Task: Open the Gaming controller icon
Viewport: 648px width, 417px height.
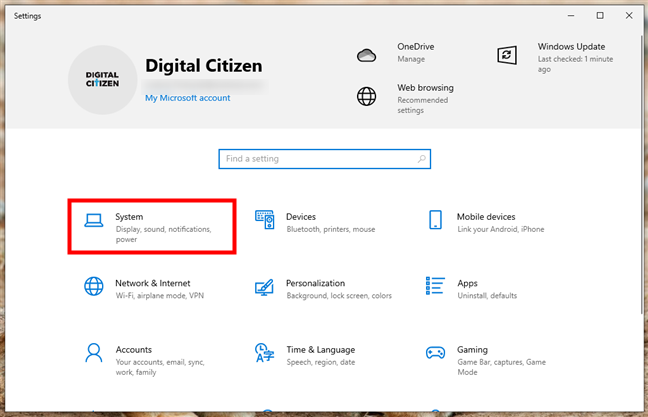Action: pos(435,353)
